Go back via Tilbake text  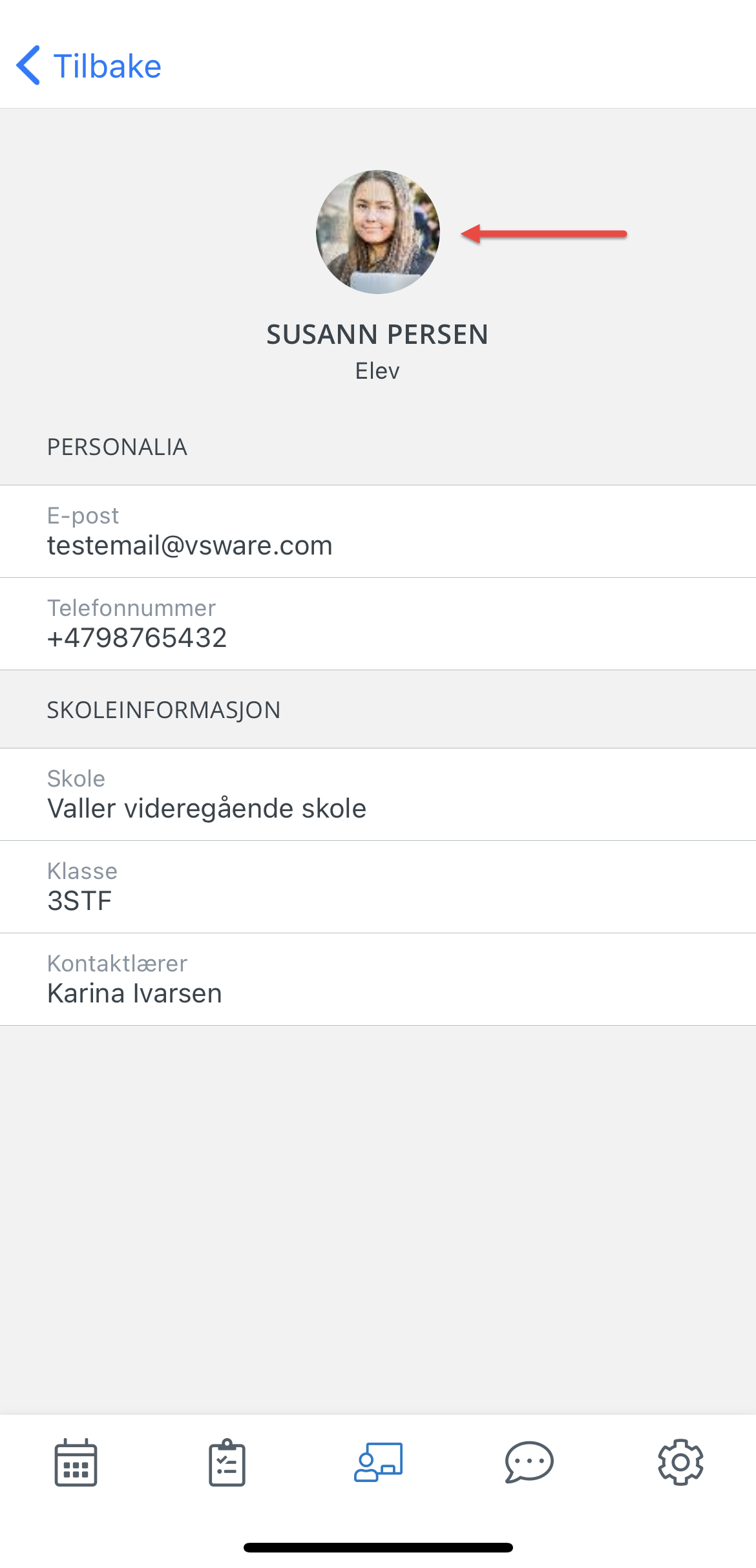(107, 66)
